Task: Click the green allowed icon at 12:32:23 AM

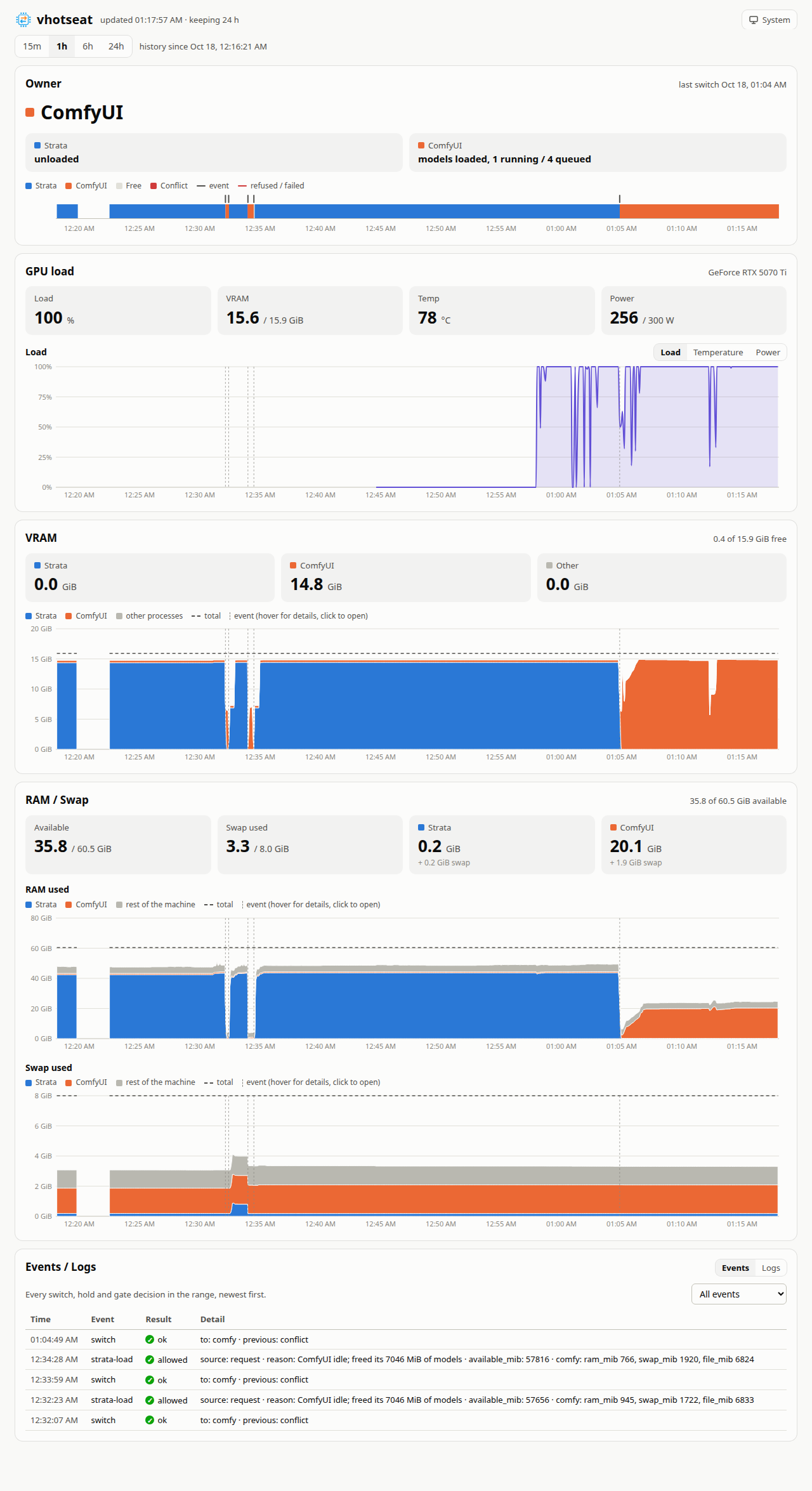Action: [150, 1400]
